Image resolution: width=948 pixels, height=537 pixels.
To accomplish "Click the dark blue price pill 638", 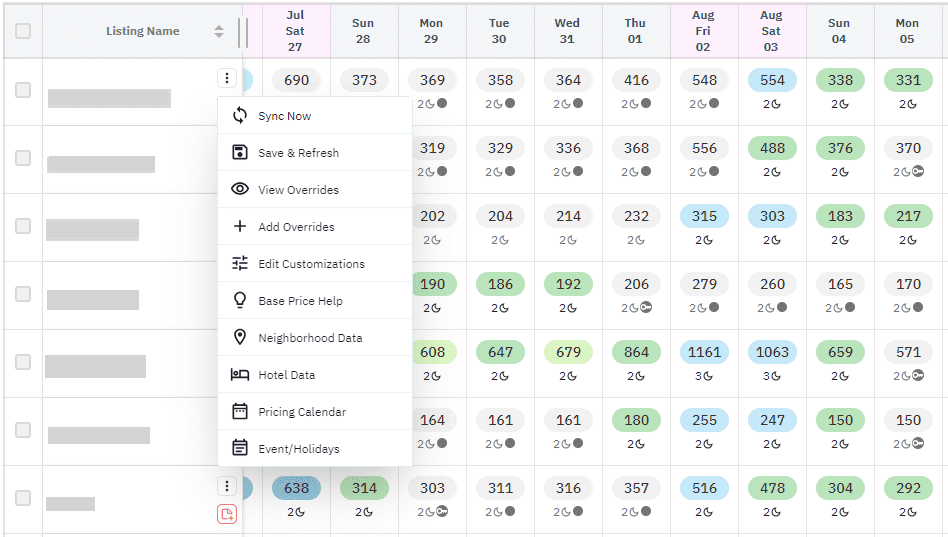I will tap(296, 488).
